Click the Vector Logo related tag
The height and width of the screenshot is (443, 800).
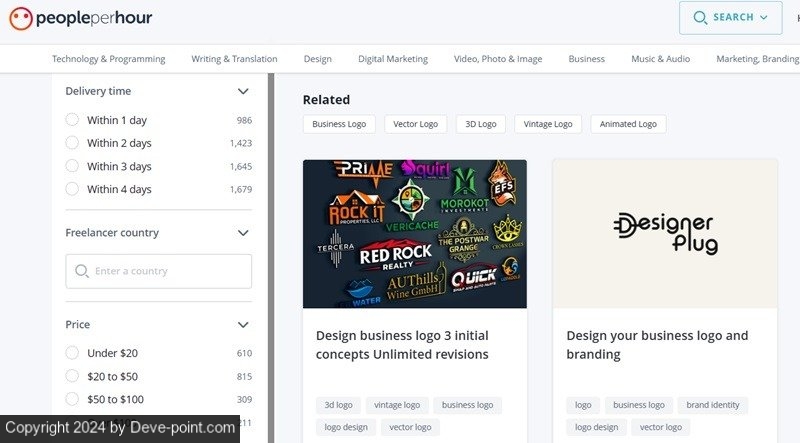pos(415,124)
